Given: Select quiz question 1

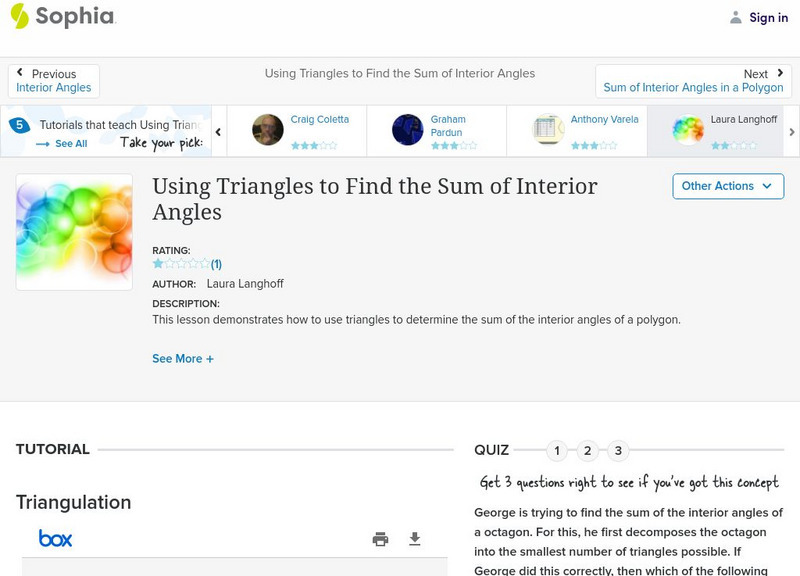Looking at the screenshot, I should [557, 451].
